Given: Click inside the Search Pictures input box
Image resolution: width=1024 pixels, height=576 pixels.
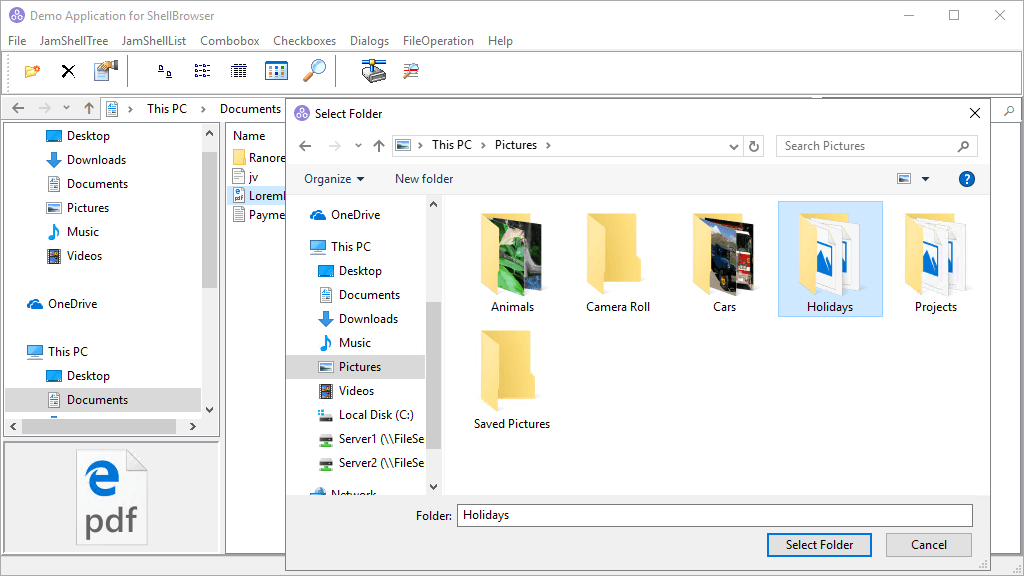Looking at the screenshot, I should [860, 146].
